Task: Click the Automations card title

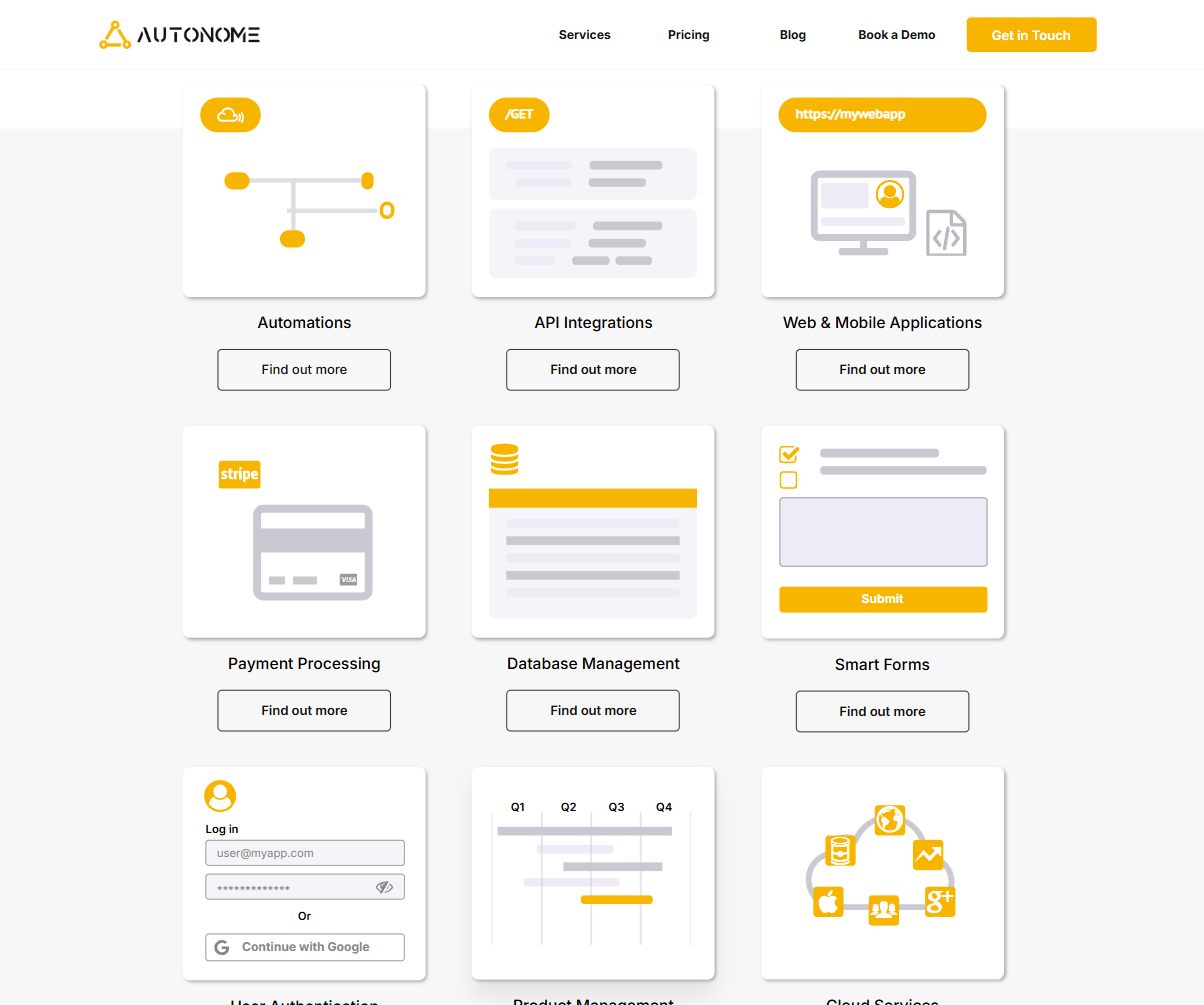Action: click(304, 323)
